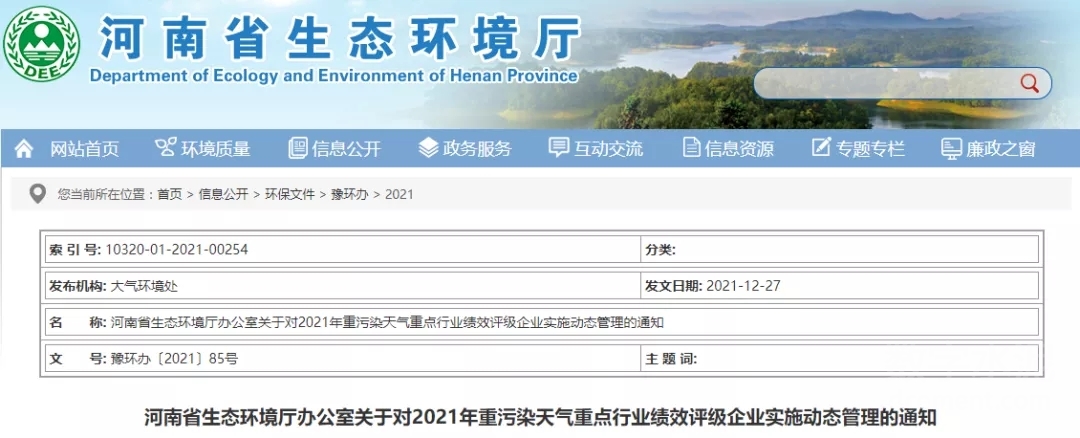The image size is (1080, 438).
Task: Open the 信息公开 menu item
Action: [346, 148]
